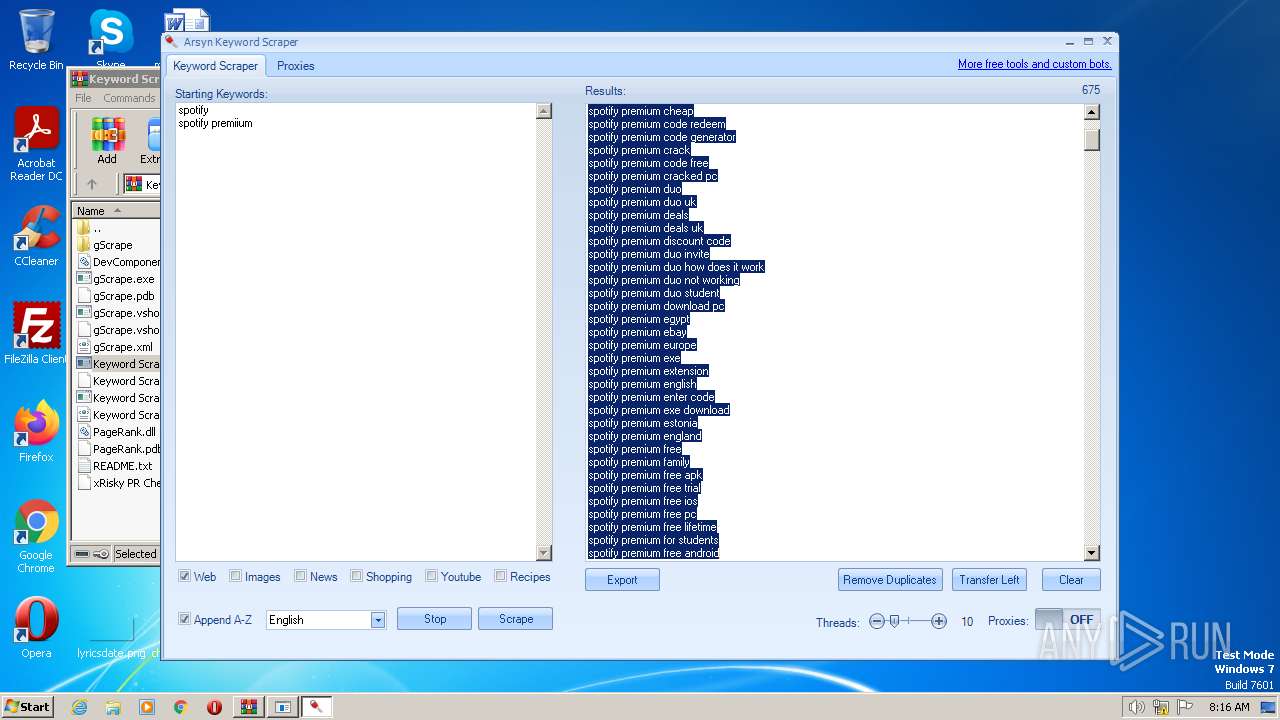This screenshot has width=1280, height=720.
Task: Select gScrape folder in WinRAR list
Action: point(112,245)
